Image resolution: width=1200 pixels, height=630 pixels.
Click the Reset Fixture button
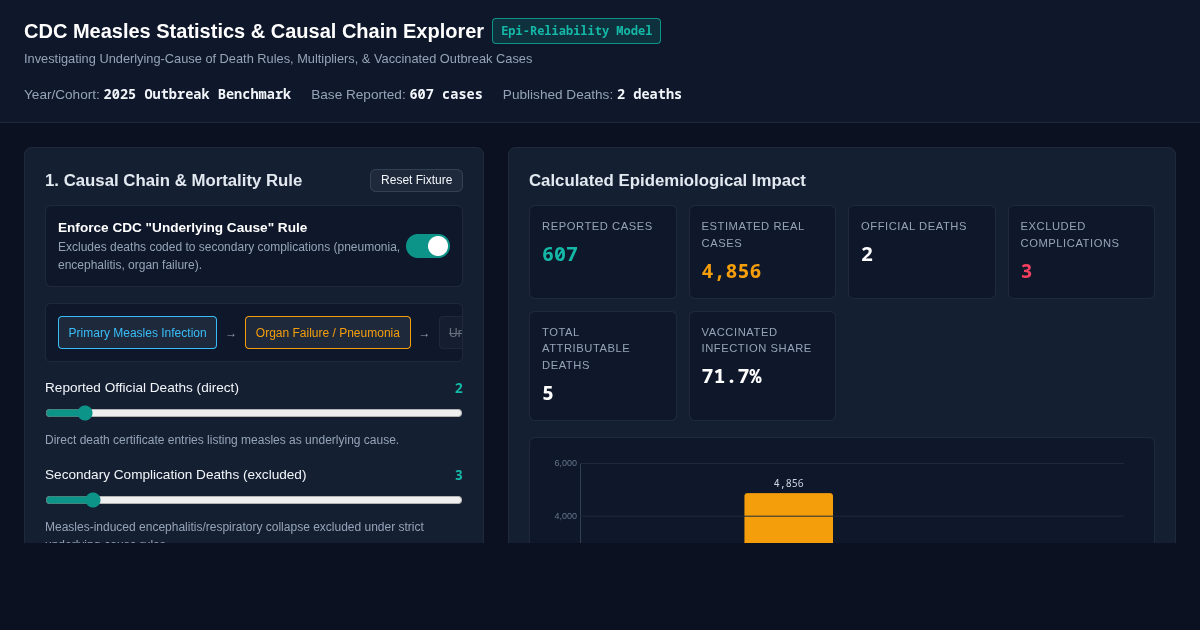click(x=416, y=180)
